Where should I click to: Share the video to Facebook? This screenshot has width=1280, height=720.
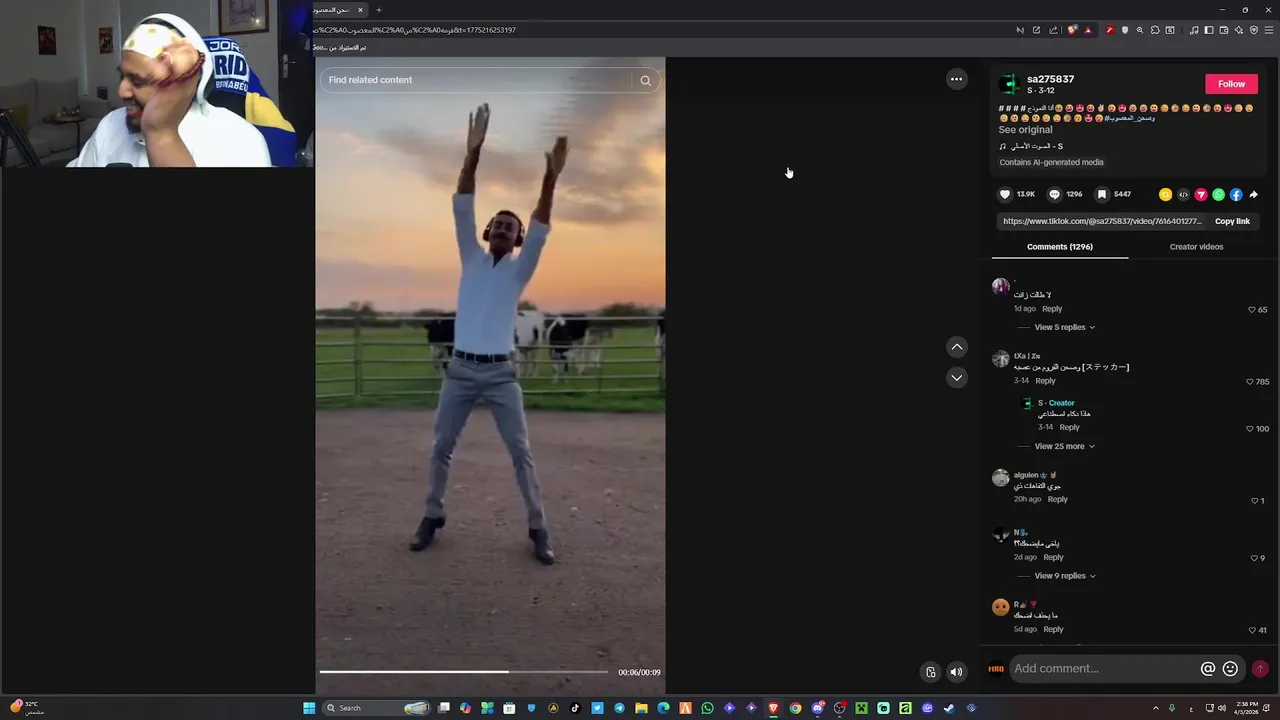(x=1236, y=194)
